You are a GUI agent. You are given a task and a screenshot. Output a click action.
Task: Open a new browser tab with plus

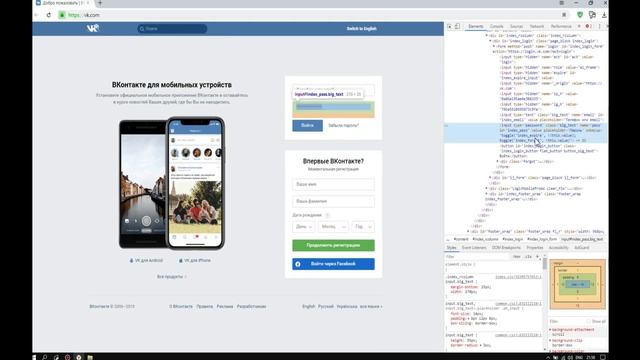click(x=100, y=3)
